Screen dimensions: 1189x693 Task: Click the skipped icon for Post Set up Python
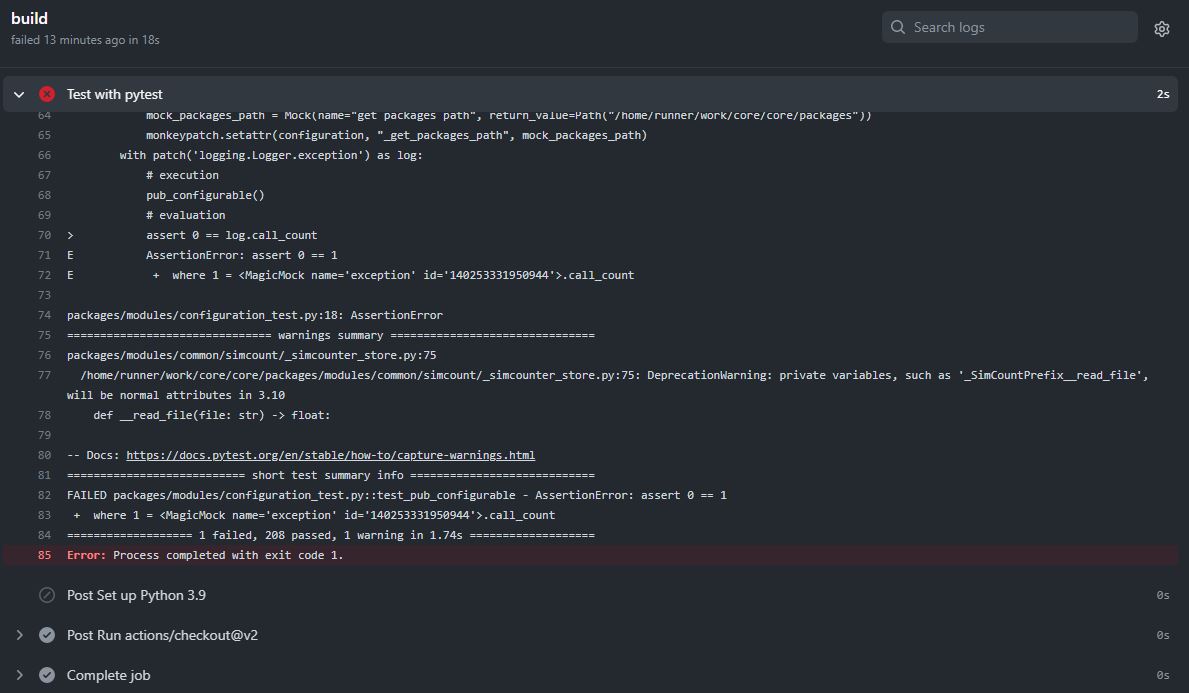pos(47,595)
